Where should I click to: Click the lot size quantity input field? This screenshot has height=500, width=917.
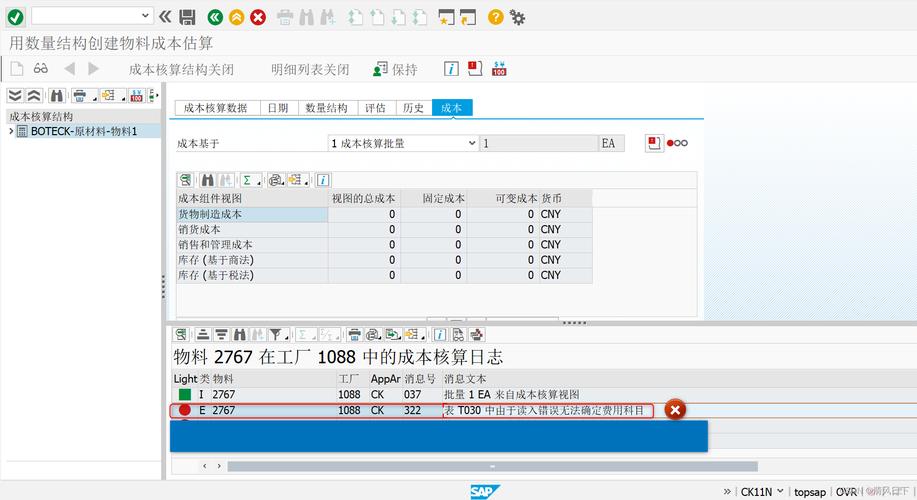click(539, 143)
